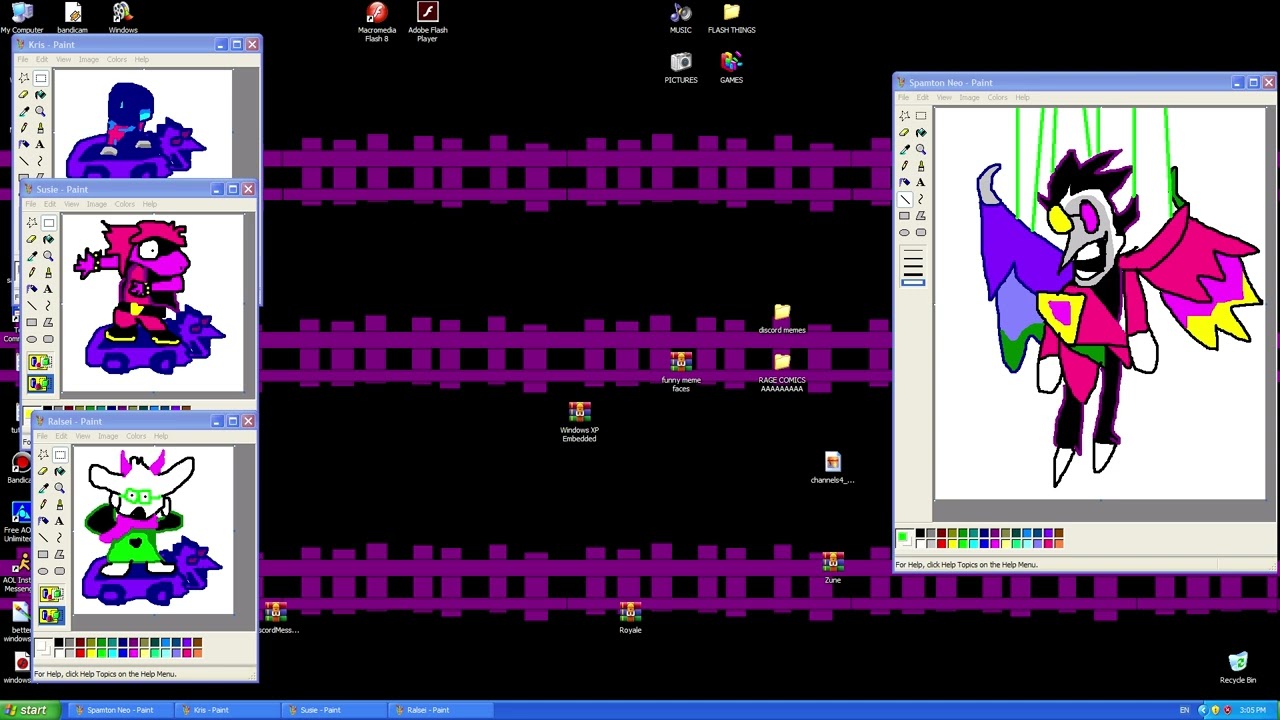1280x720 pixels.
Task: Enable transparent selection mode in Susie Paint
Action: [39, 384]
